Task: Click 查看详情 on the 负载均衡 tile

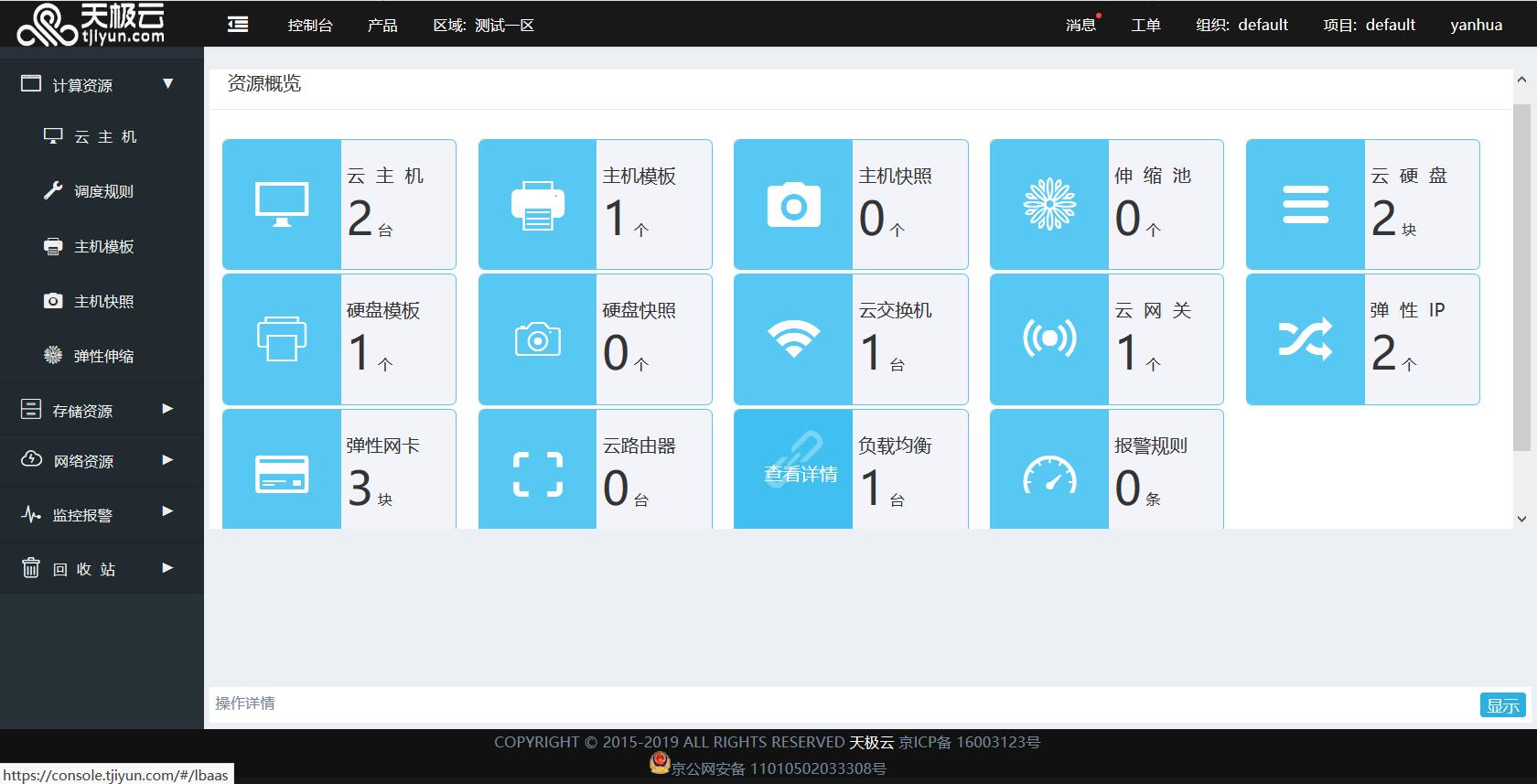Action: 801,474
